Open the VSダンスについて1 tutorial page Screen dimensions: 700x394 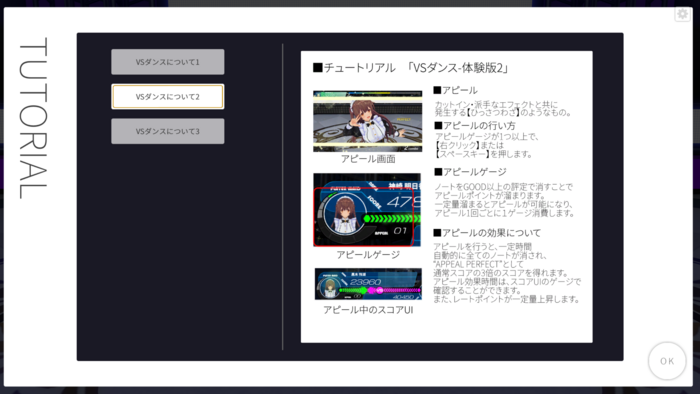(x=167, y=62)
